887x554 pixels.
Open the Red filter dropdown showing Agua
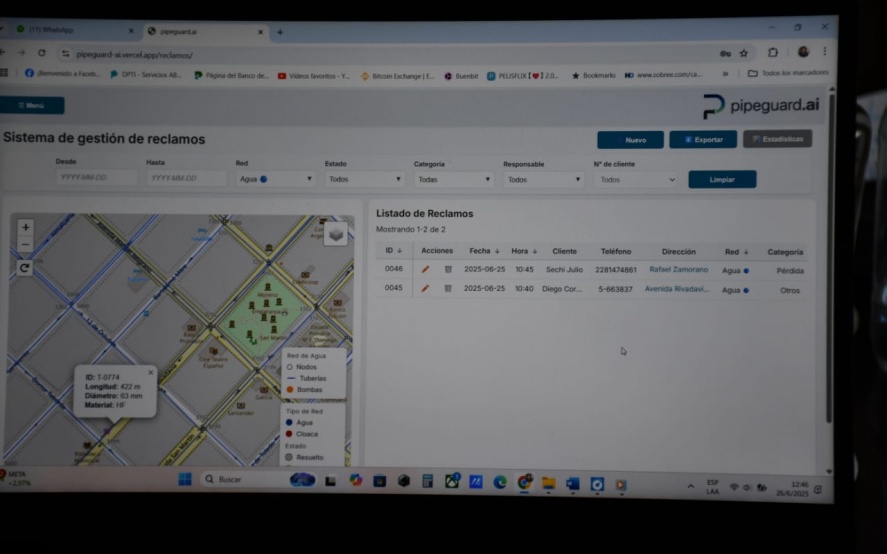275,180
